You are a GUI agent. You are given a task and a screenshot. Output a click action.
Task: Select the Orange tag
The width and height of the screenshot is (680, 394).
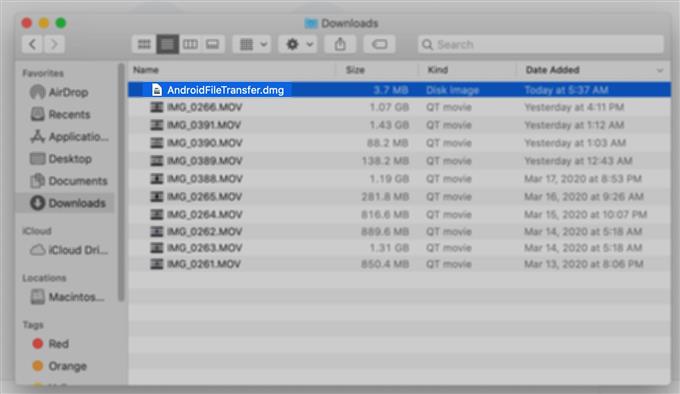[59, 366]
